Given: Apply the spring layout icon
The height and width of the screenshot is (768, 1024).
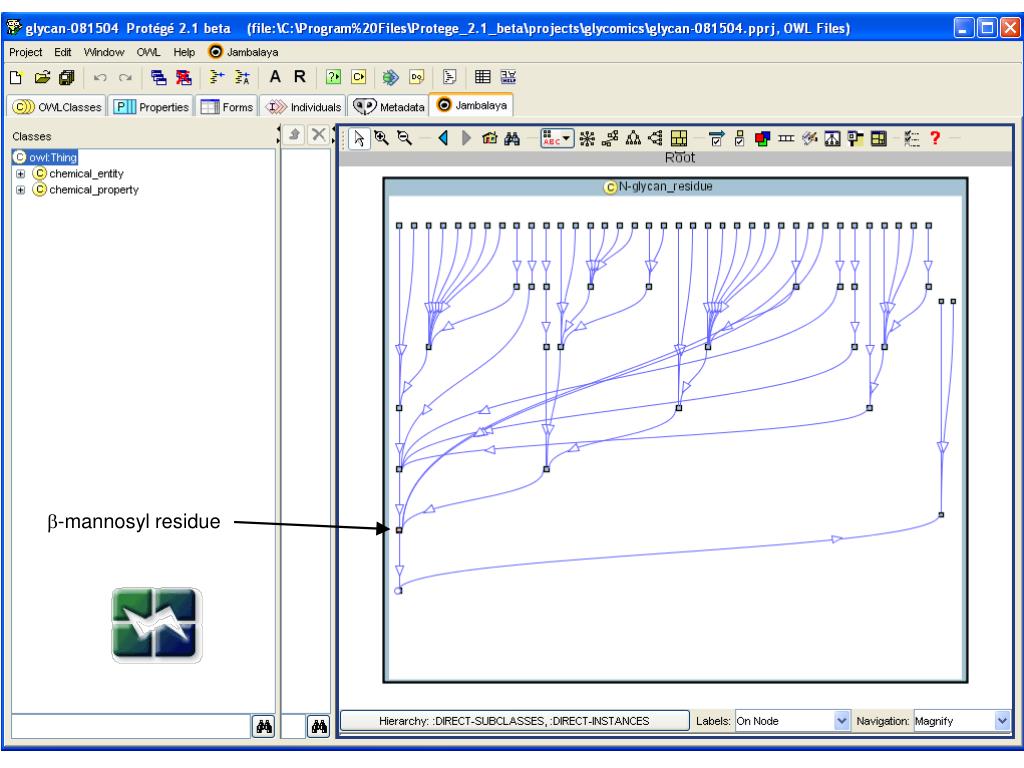Looking at the screenshot, I should tap(610, 138).
